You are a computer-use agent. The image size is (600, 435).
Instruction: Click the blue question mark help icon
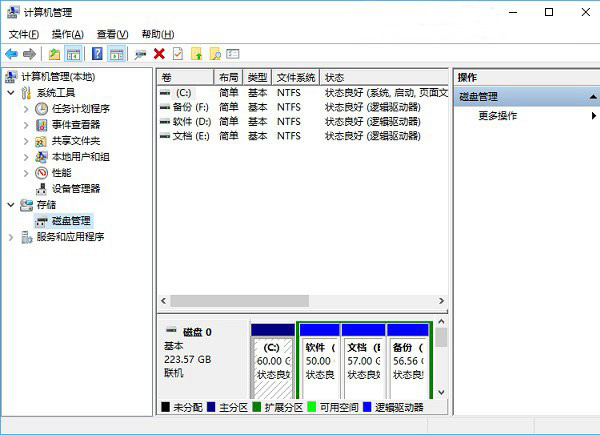(x=98, y=54)
